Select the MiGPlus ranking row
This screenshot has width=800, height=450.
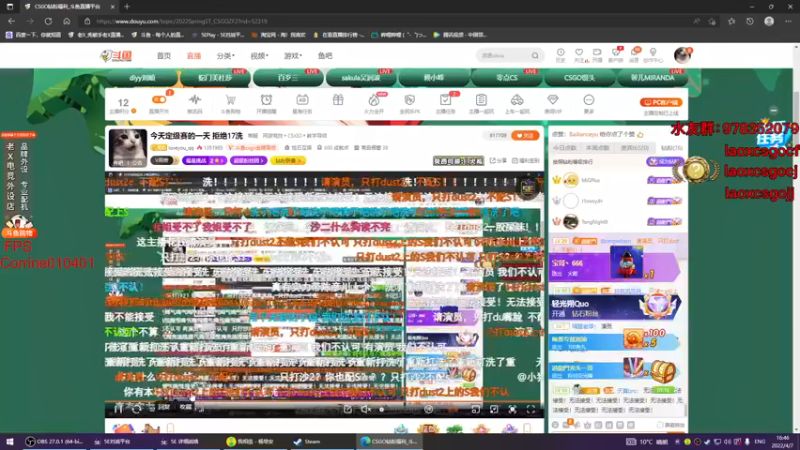pyautogui.click(x=617, y=180)
